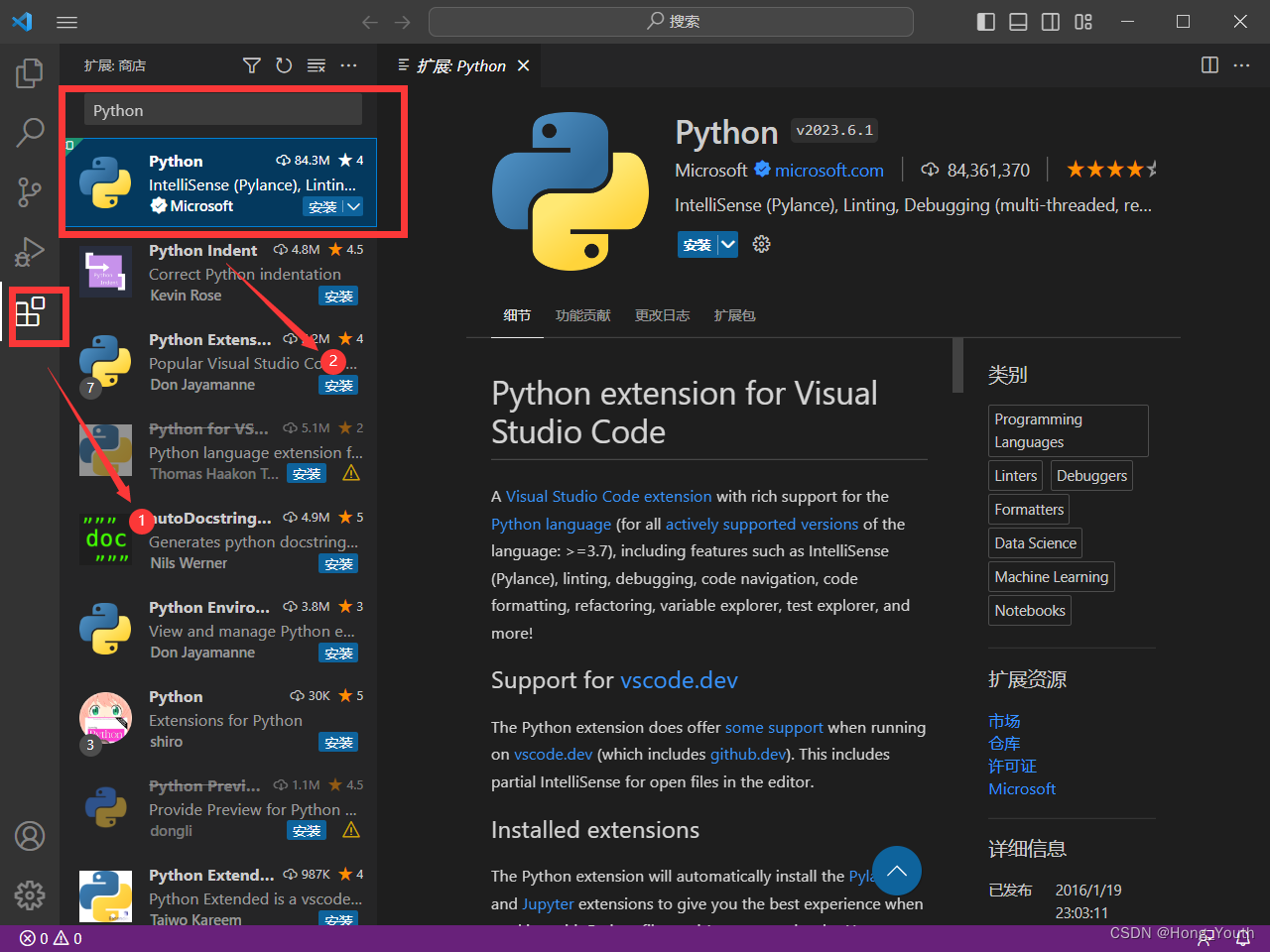The image size is (1270, 952).
Task: Open Visual Studio Code extension link
Action: [609, 496]
